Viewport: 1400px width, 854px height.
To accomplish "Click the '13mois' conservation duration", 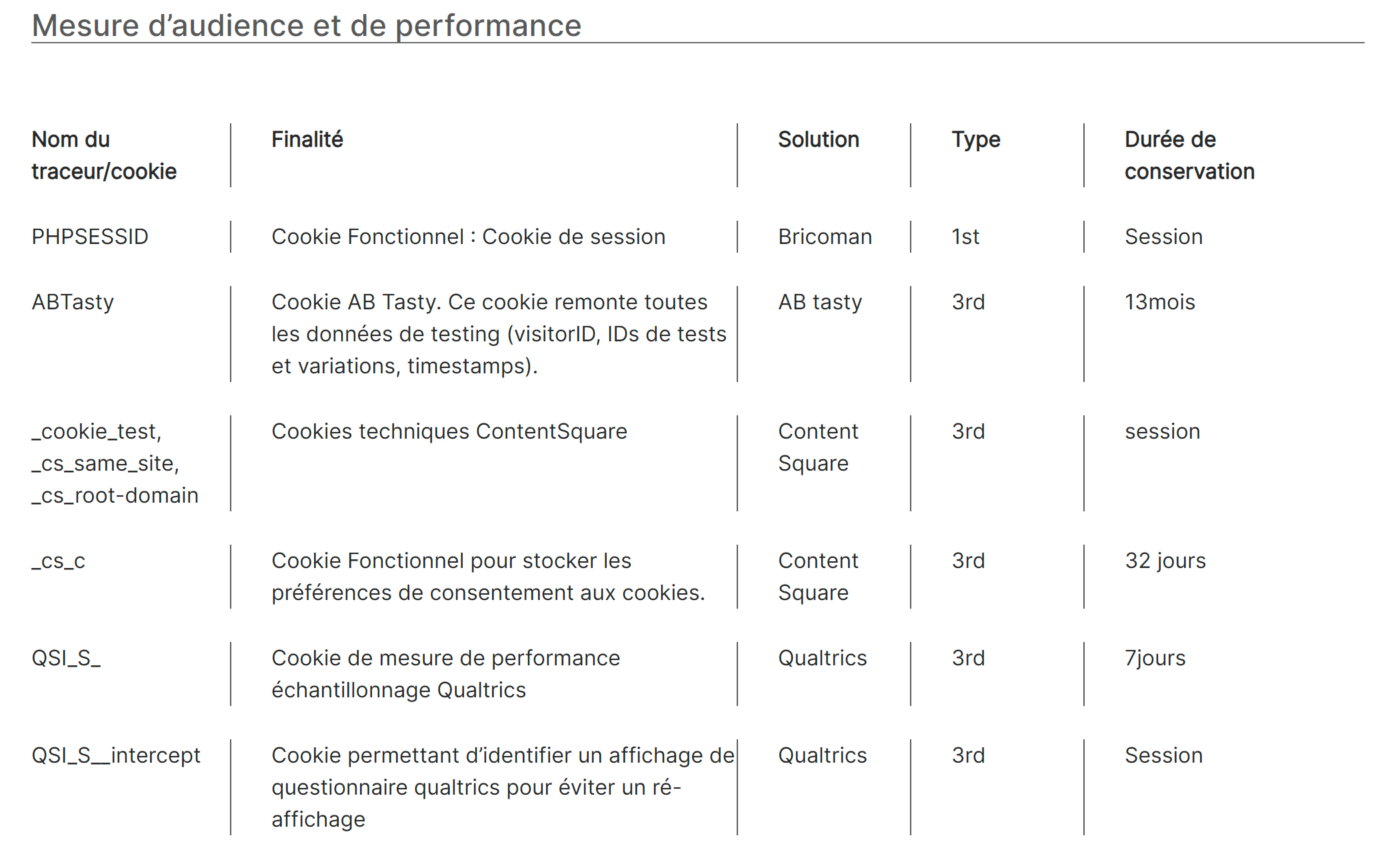I will tap(1160, 302).
